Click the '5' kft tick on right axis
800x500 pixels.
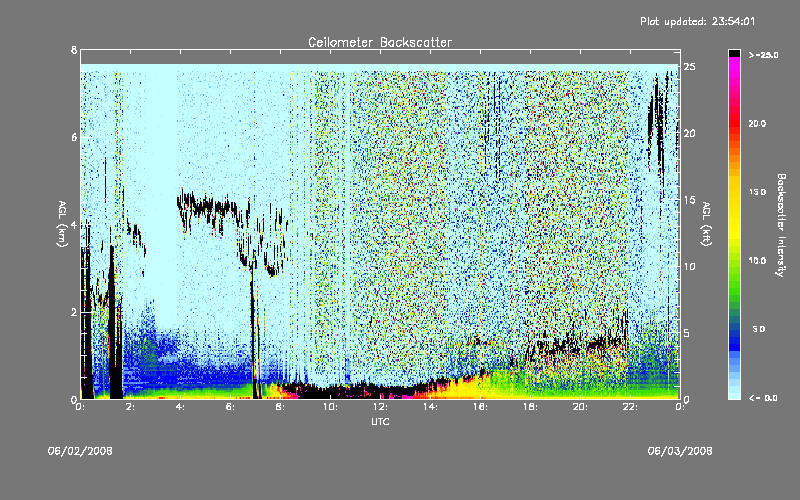tap(687, 334)
